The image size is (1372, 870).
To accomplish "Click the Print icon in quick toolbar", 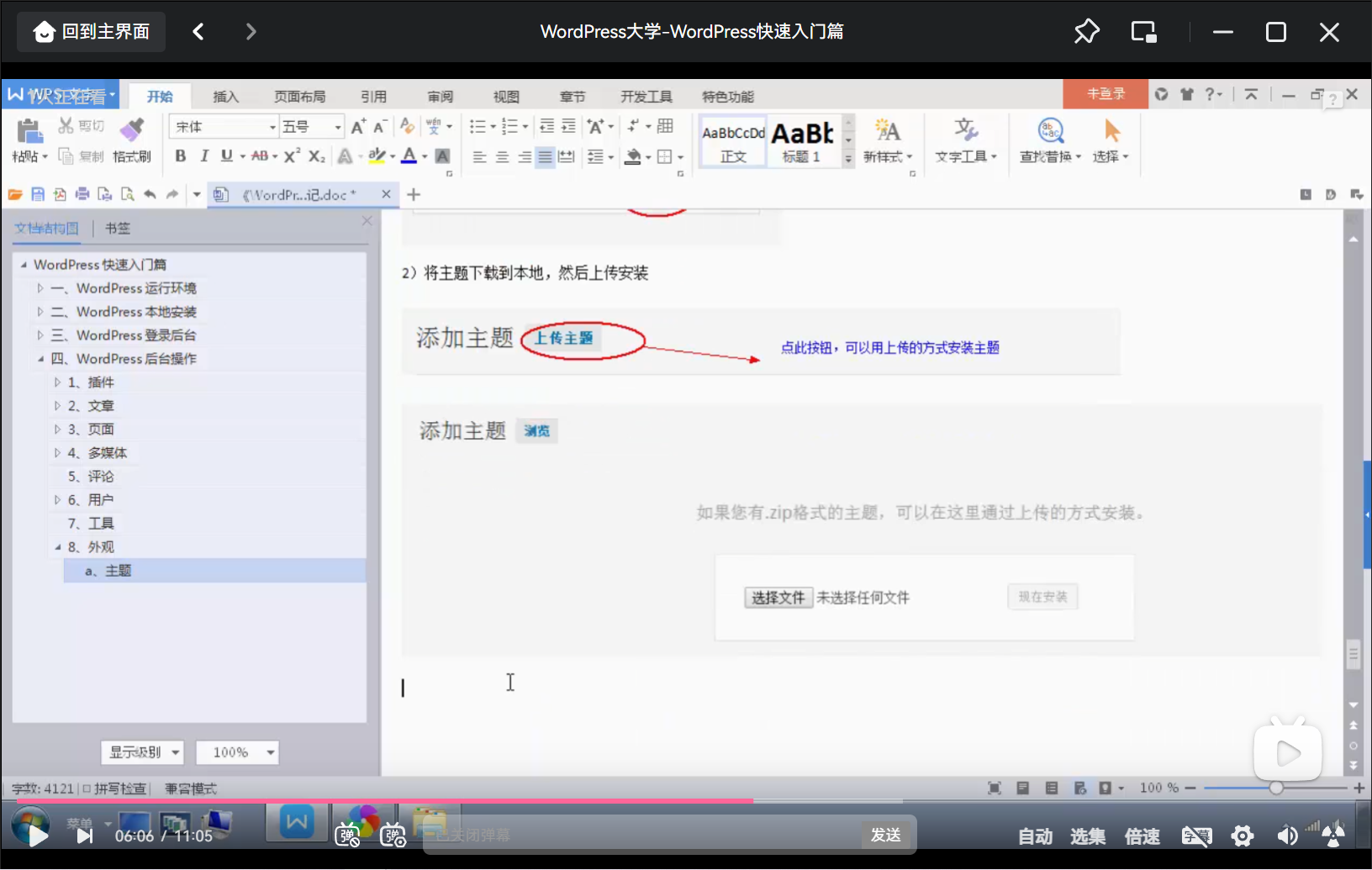I will pyautogui.click(x=82, y=194).
